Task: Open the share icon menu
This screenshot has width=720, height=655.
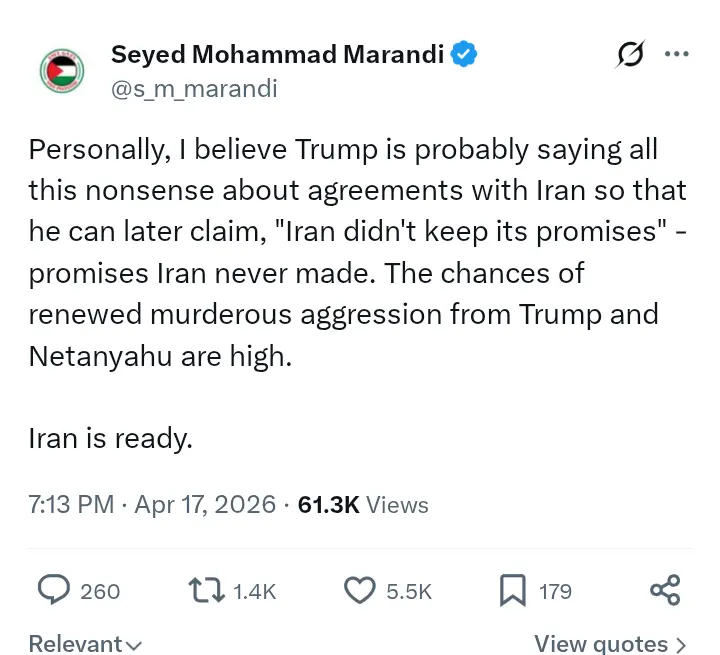Action: [665, 590]
